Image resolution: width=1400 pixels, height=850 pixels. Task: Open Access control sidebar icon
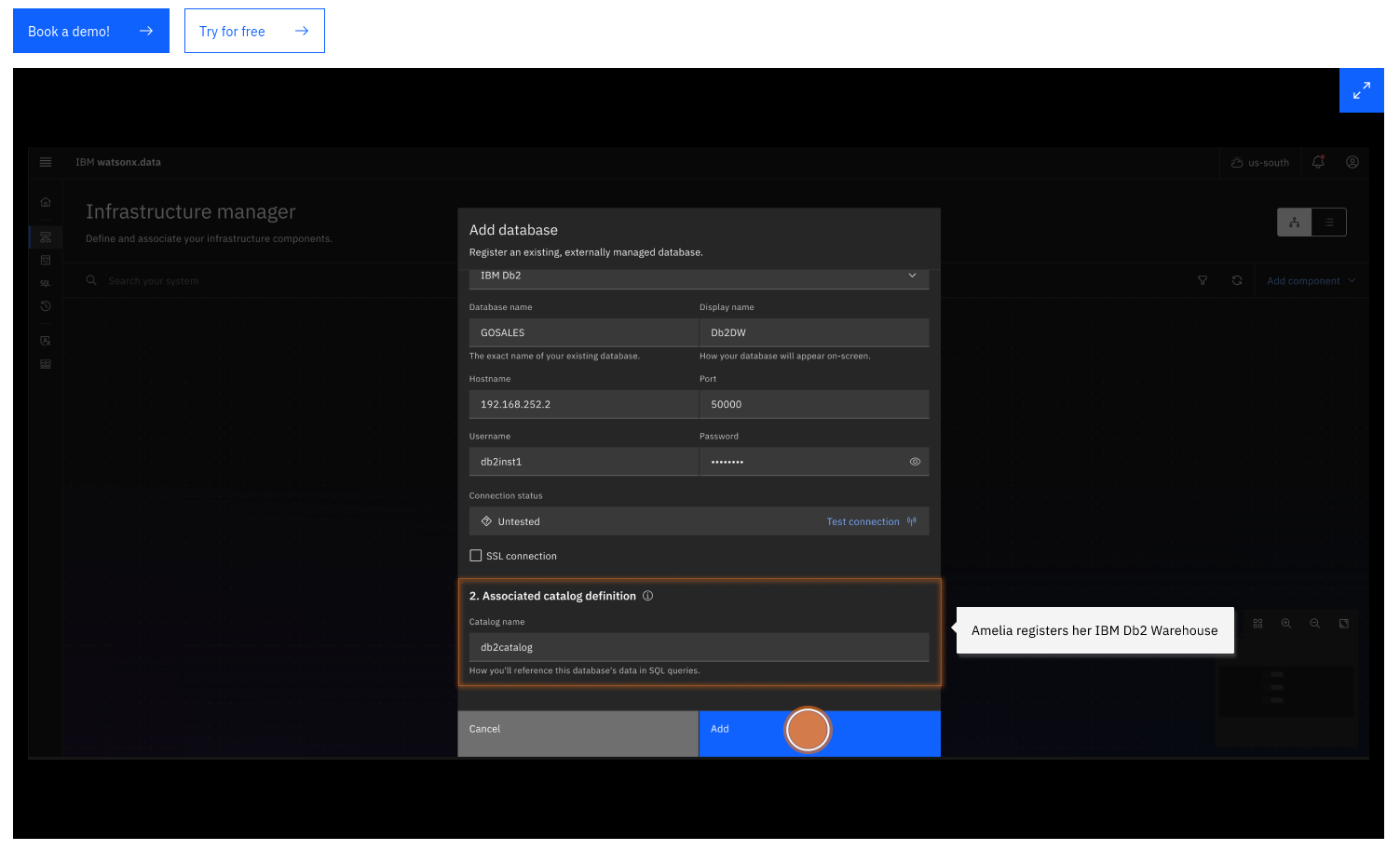click(x=46, y=341)
